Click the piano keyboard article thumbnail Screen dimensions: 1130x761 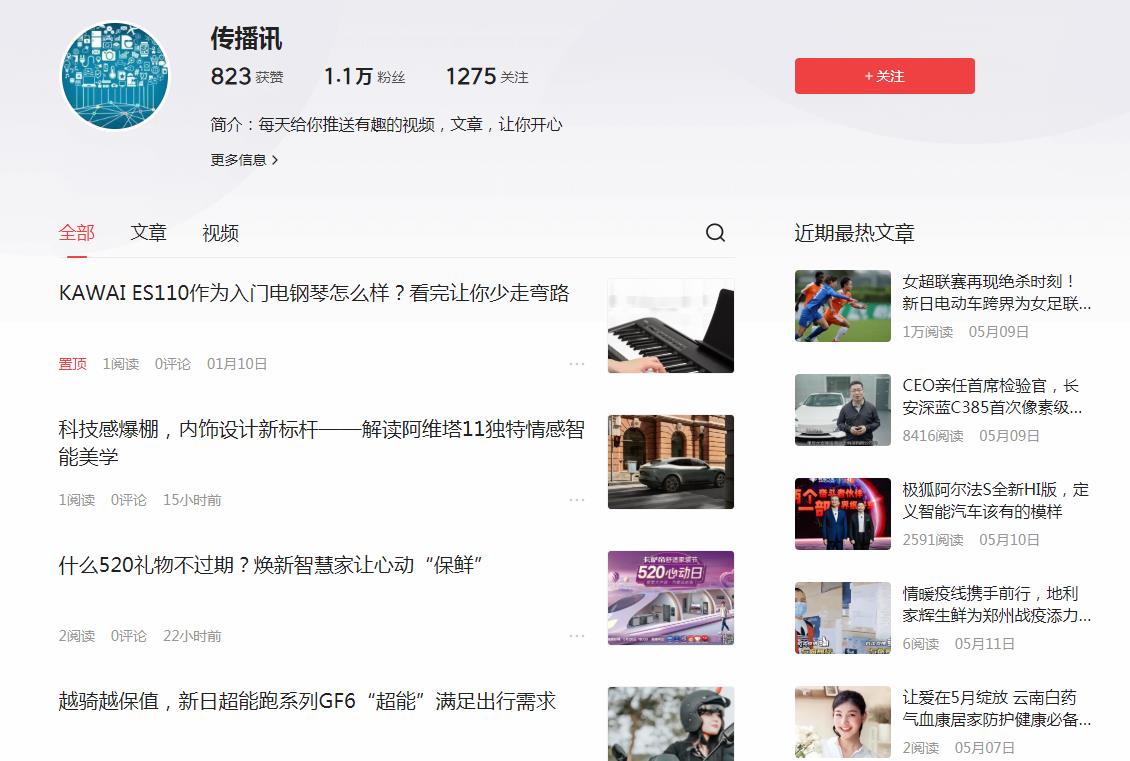pos(670,326)
